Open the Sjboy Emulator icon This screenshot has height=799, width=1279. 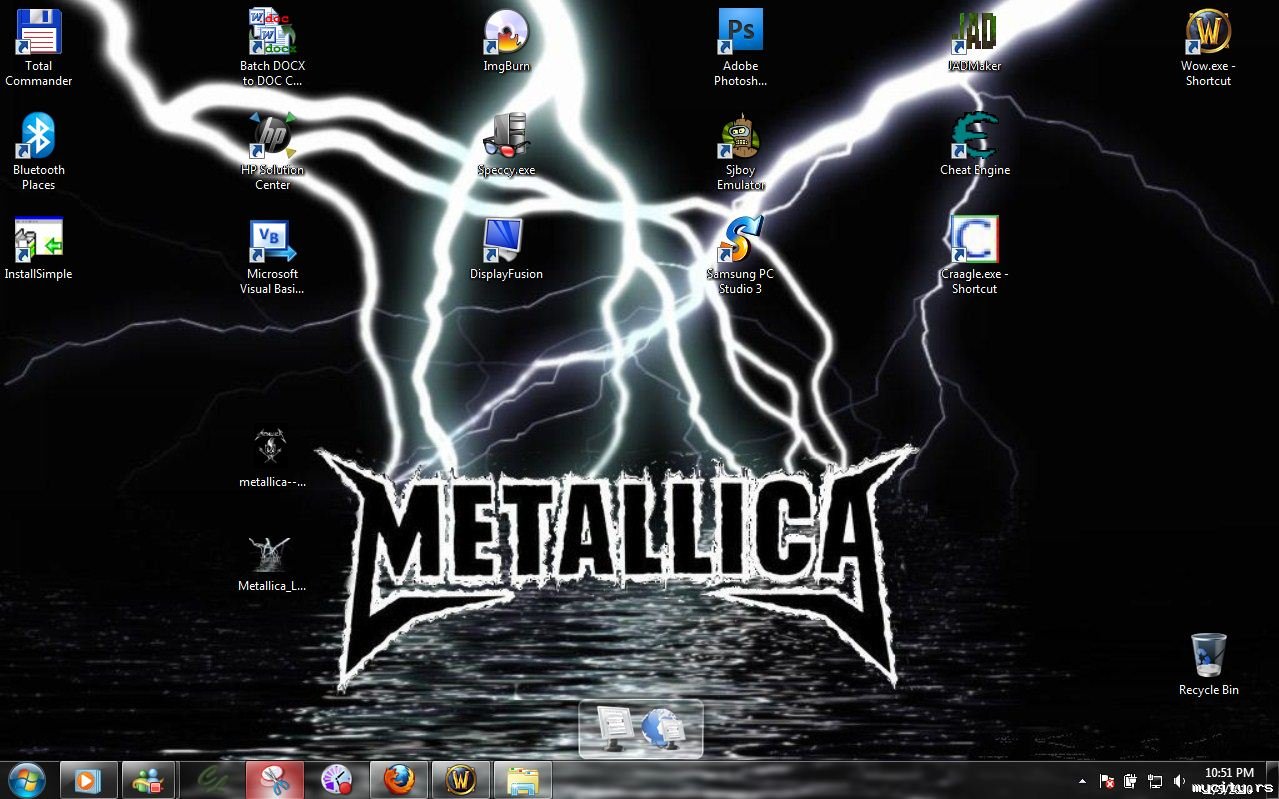pos(740,152)
